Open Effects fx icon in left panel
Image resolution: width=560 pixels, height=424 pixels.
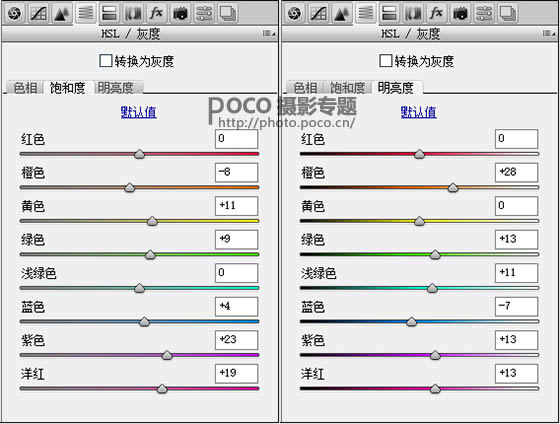(x=156, y=13)
